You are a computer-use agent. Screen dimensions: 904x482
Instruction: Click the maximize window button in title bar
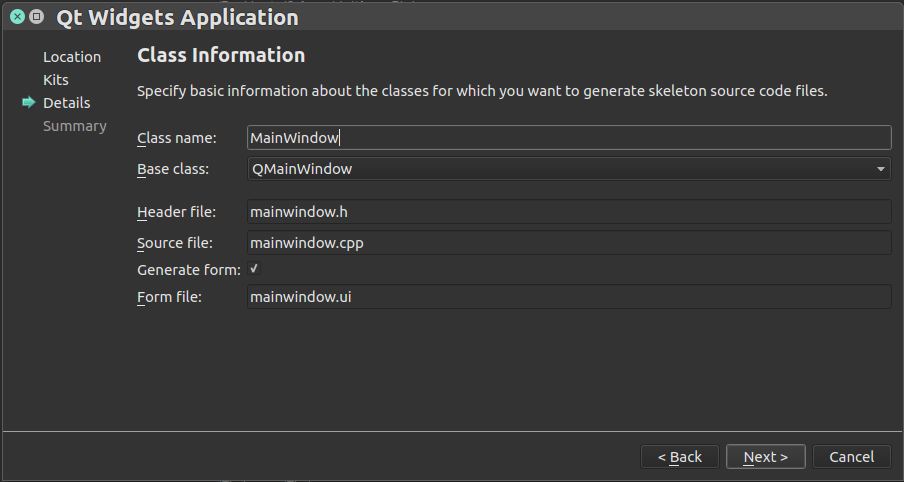[36, 17]
